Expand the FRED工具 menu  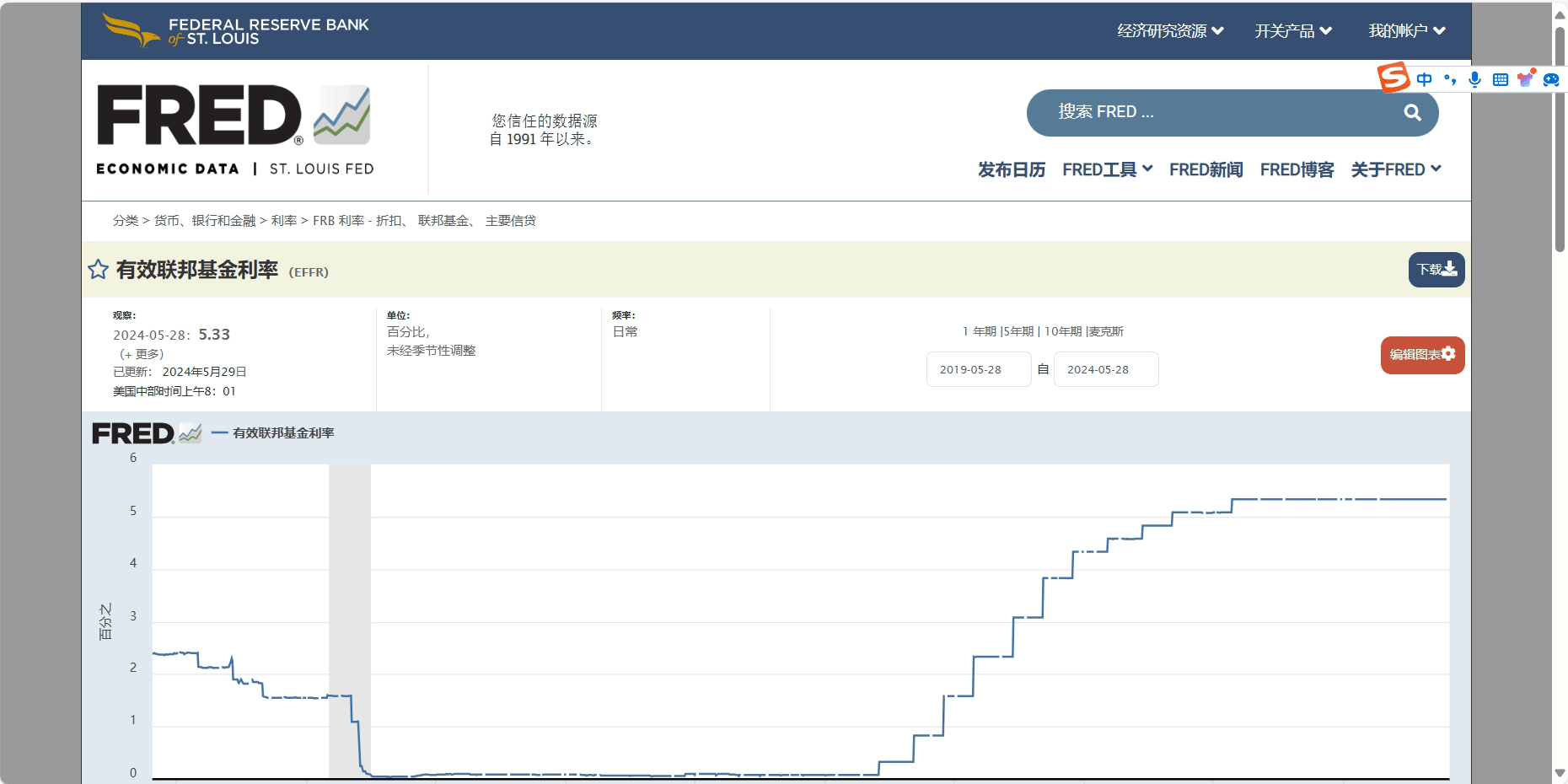1108,169
